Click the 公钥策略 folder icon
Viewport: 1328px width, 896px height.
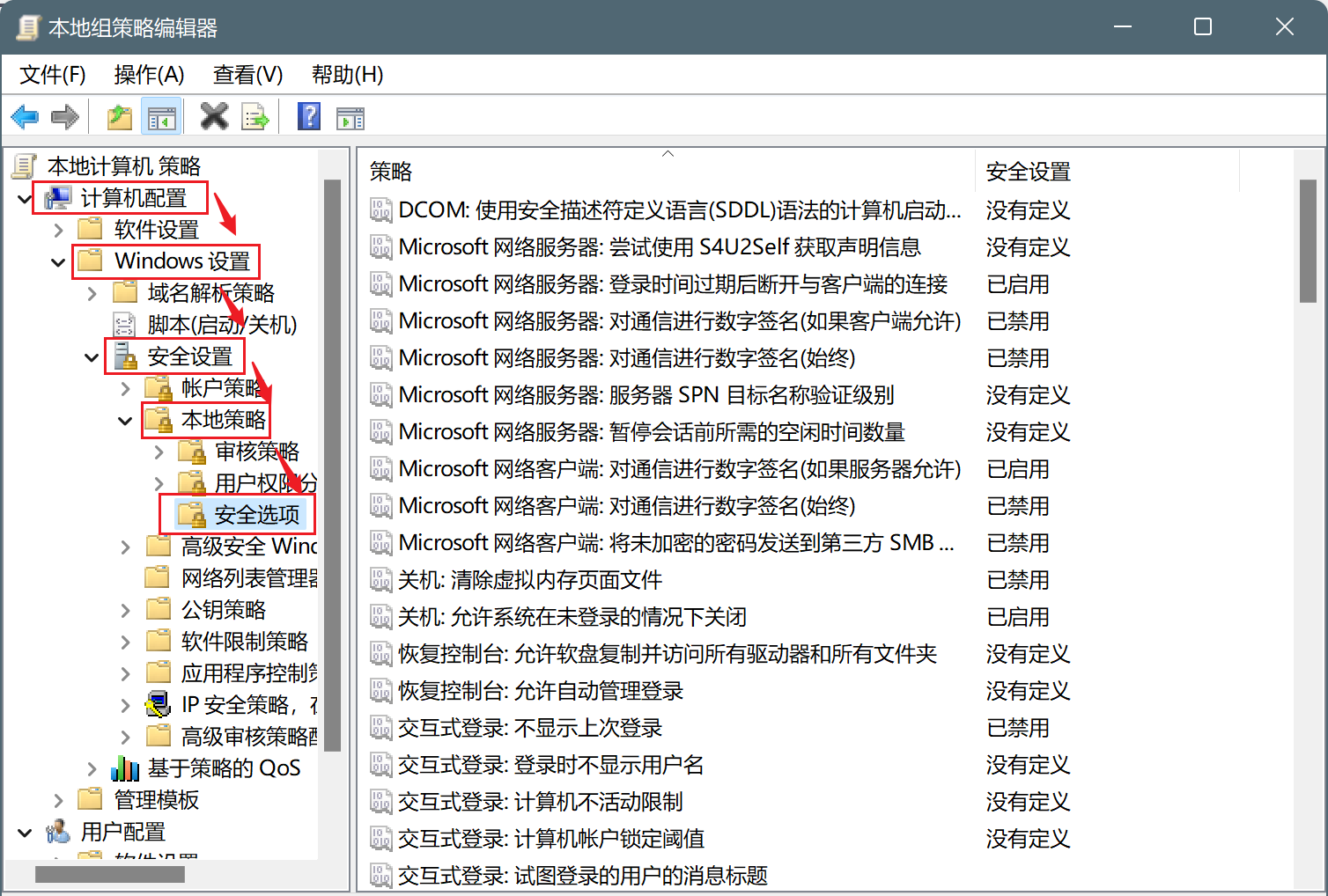pos(159,609)
